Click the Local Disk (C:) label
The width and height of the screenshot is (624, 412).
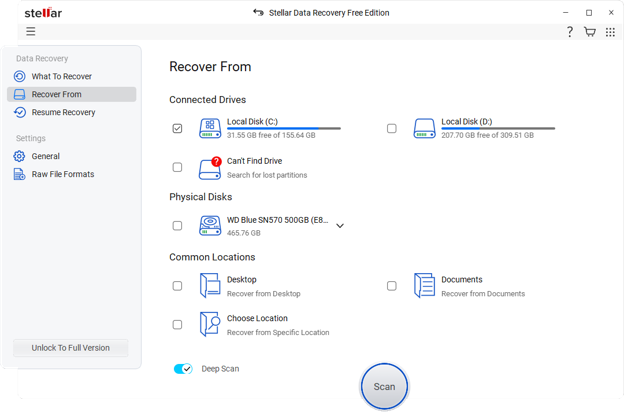[x=252, y=121]
